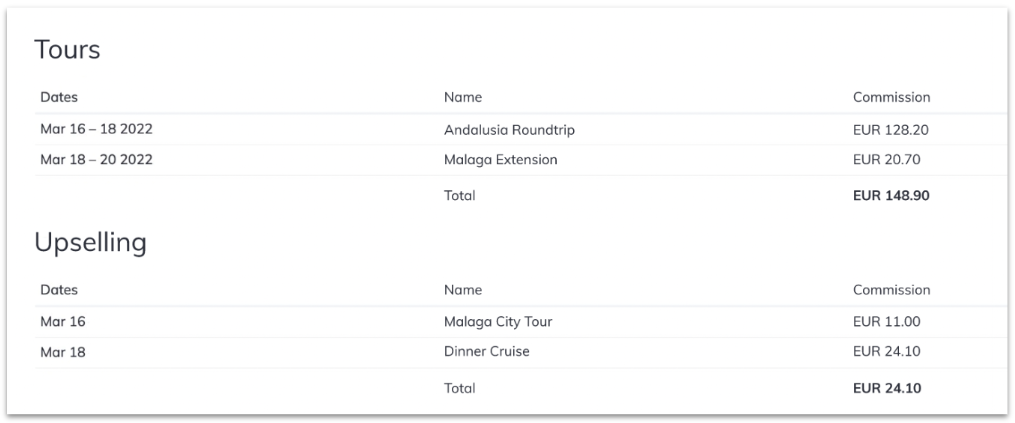Click Dates column header in Upselling table
This screenshot has height=423, width=1015.
(x=59, y=290)
